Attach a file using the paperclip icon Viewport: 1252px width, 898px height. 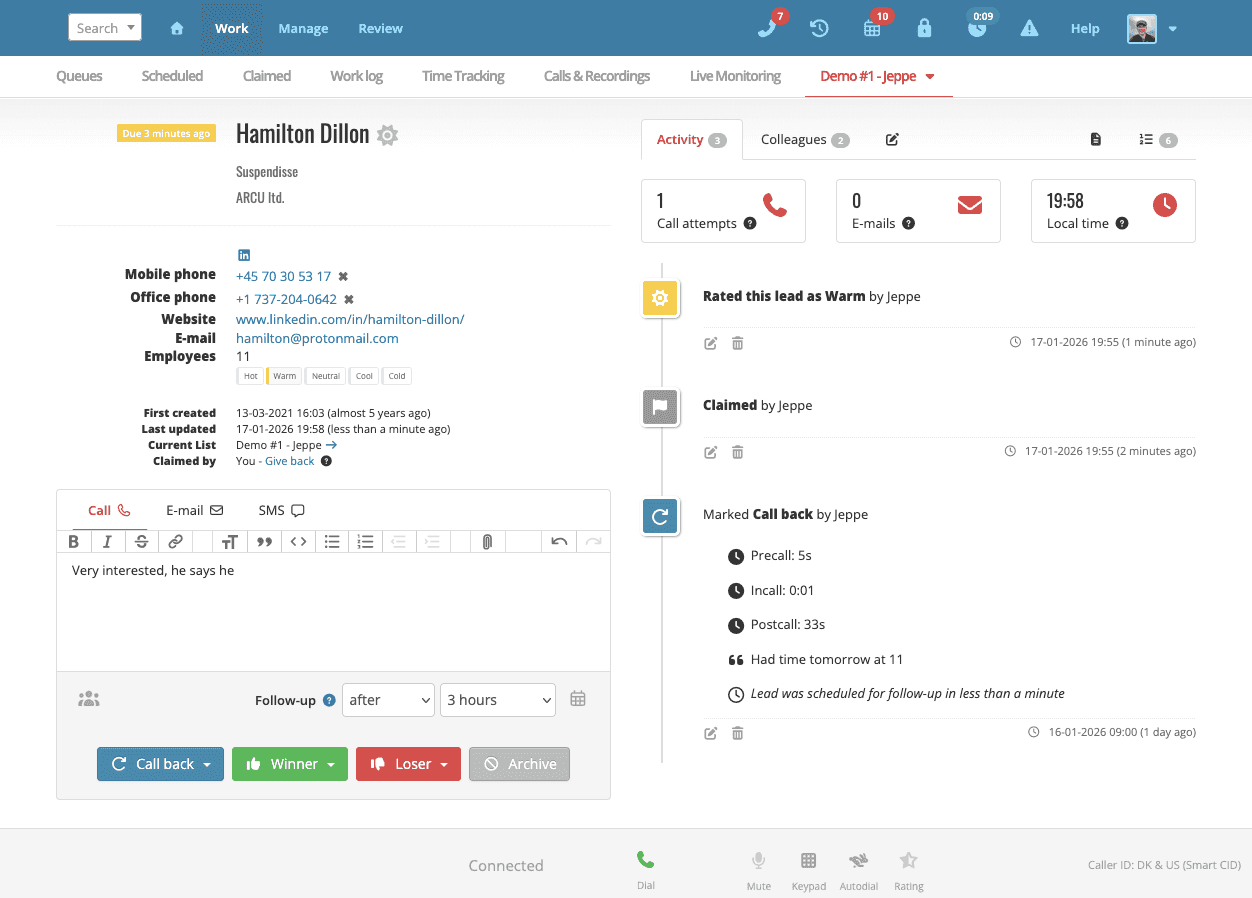[487, 541]
